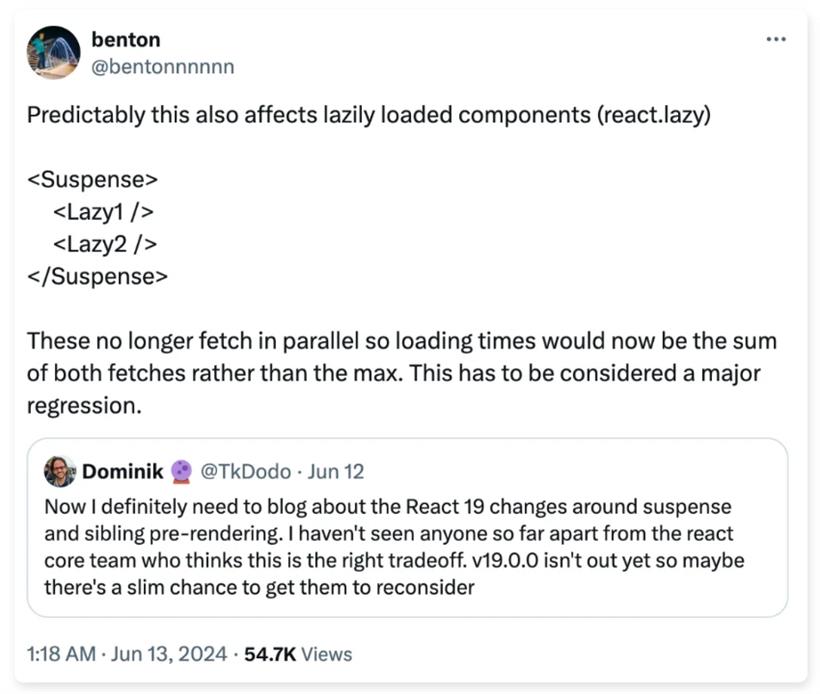The image size is (820, 694).
Task: Click the Suspense code snippet text
Action: [97, 228]
